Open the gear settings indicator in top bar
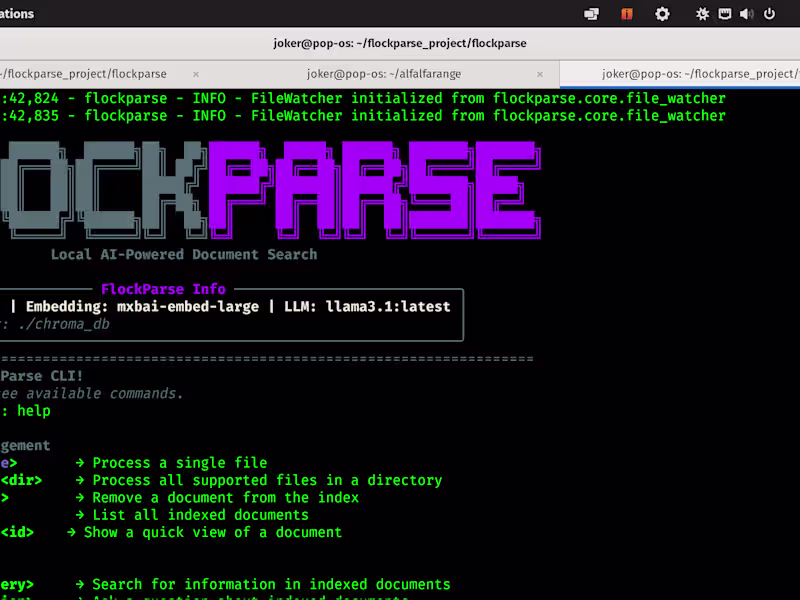Image resolution: width=800 pixels, height=600 pixels. pos(662,14)
